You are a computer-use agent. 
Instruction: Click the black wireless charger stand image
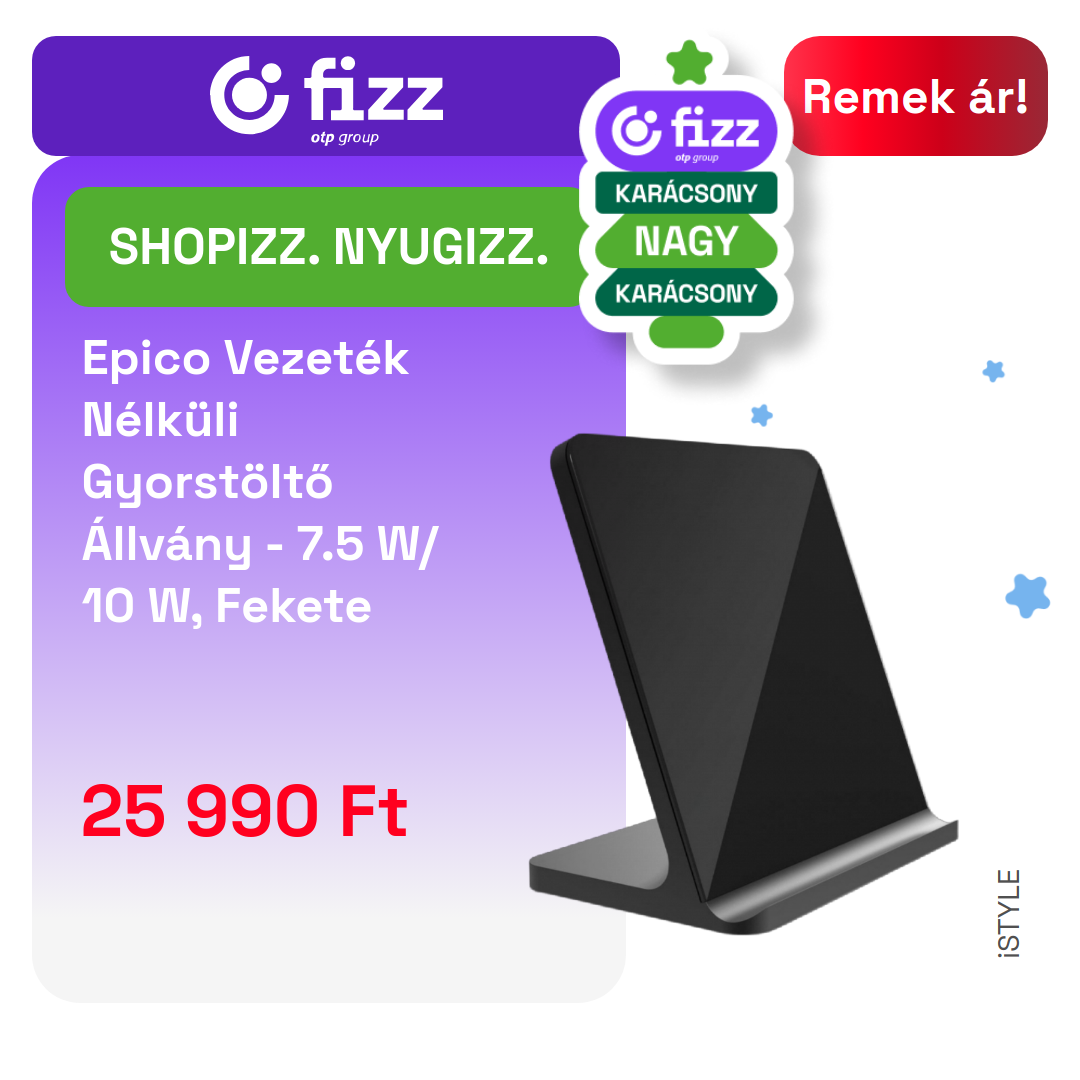(x=743, y=683)
